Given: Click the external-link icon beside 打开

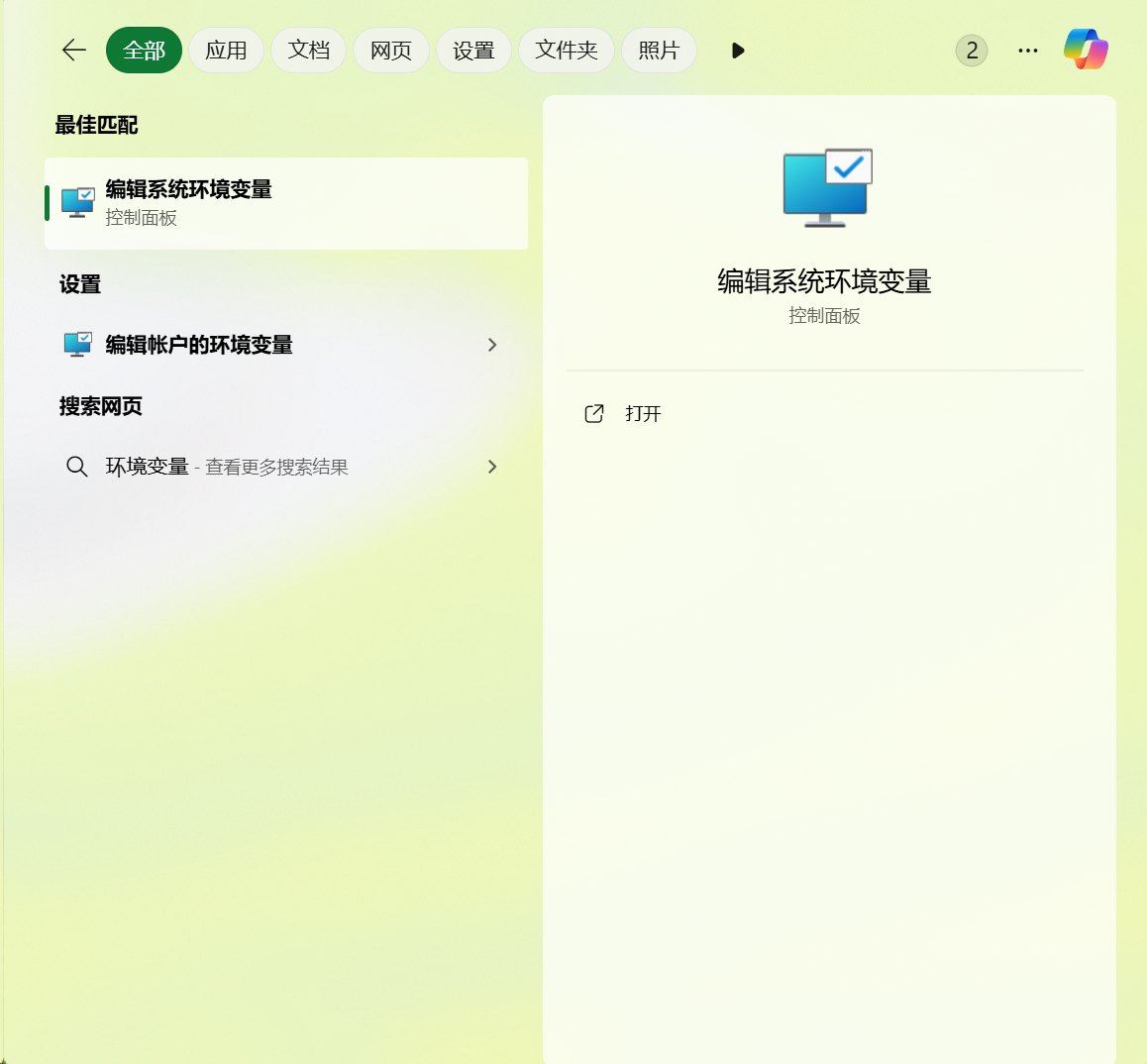Looking at the screenshot, I should click(593, 414).
